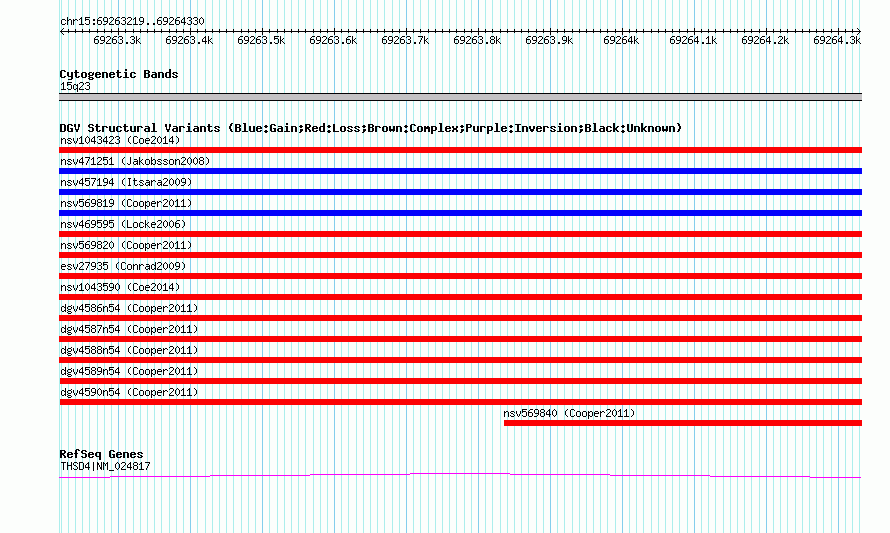The width and height of the screenshot is (890, 533).
Task: Open the dgv4588n54 (Cooper2011) variant label
Action: [x=129, y=350]
